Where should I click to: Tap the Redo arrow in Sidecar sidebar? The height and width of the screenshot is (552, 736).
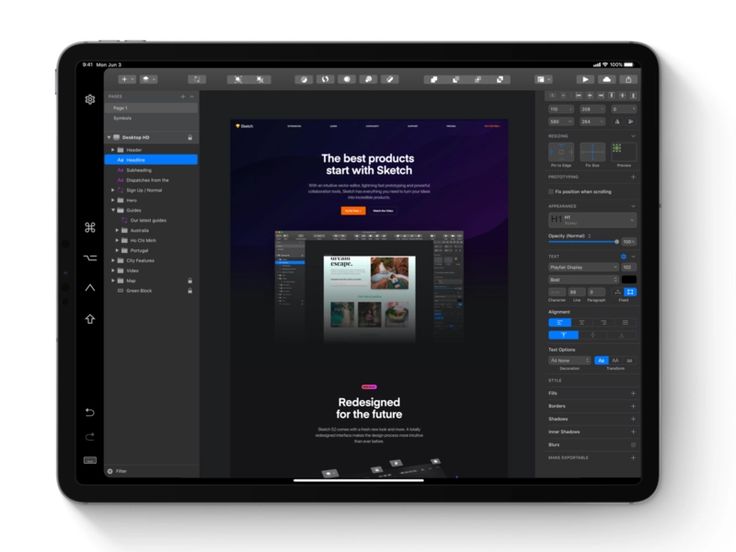click(90, 437)
